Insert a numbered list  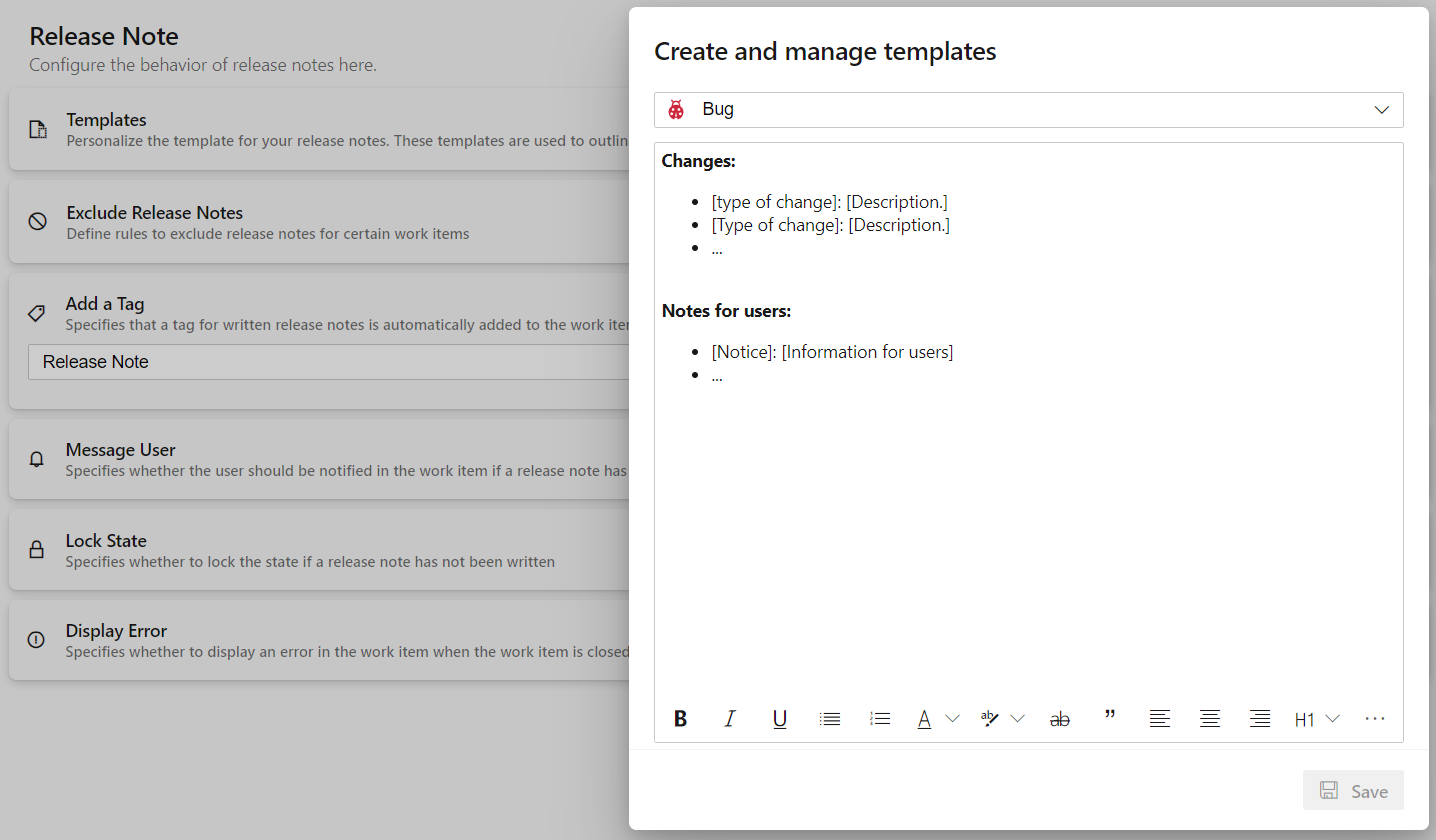coord(880,719)
